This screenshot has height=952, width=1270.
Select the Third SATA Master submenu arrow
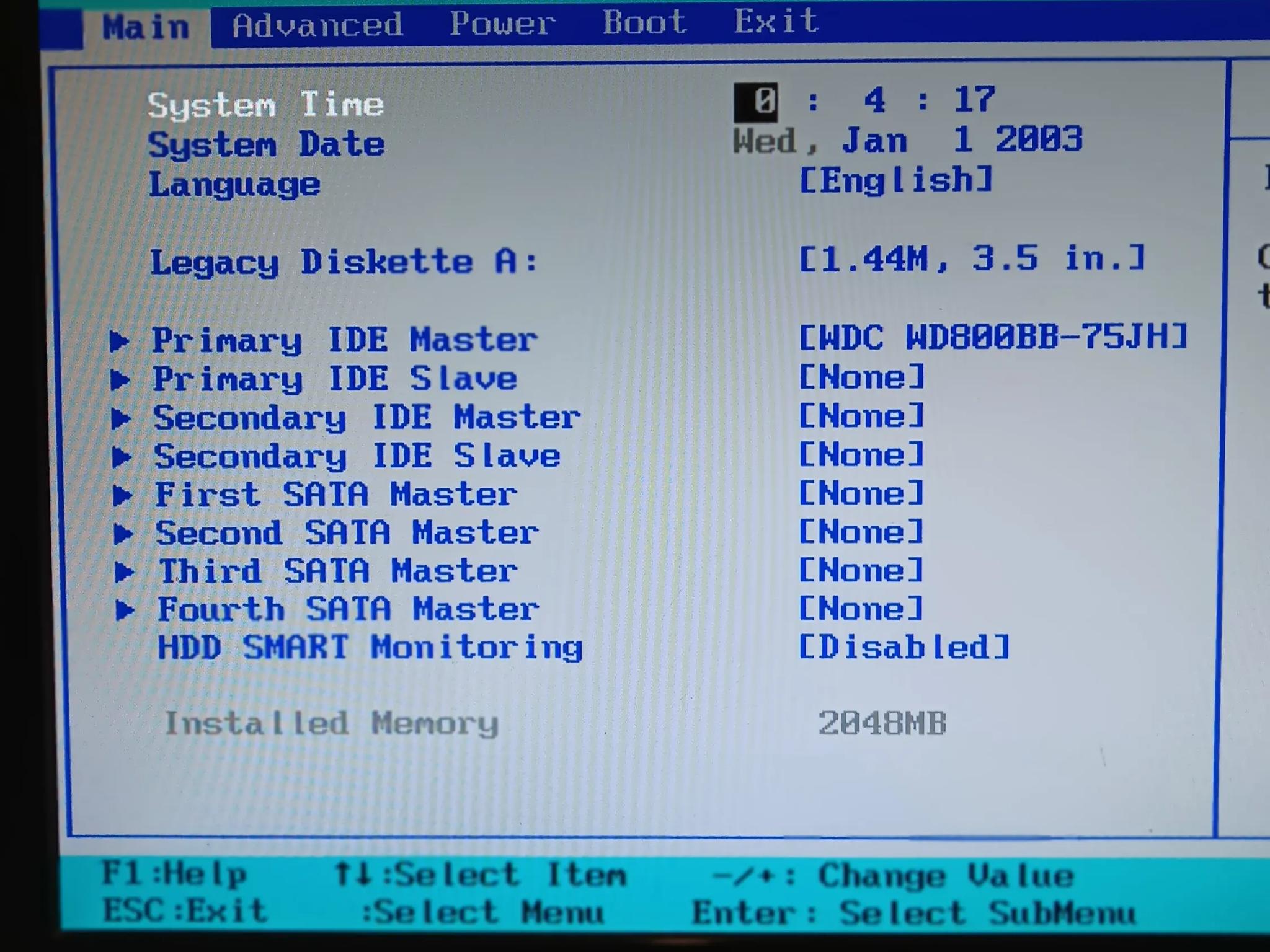124,570
